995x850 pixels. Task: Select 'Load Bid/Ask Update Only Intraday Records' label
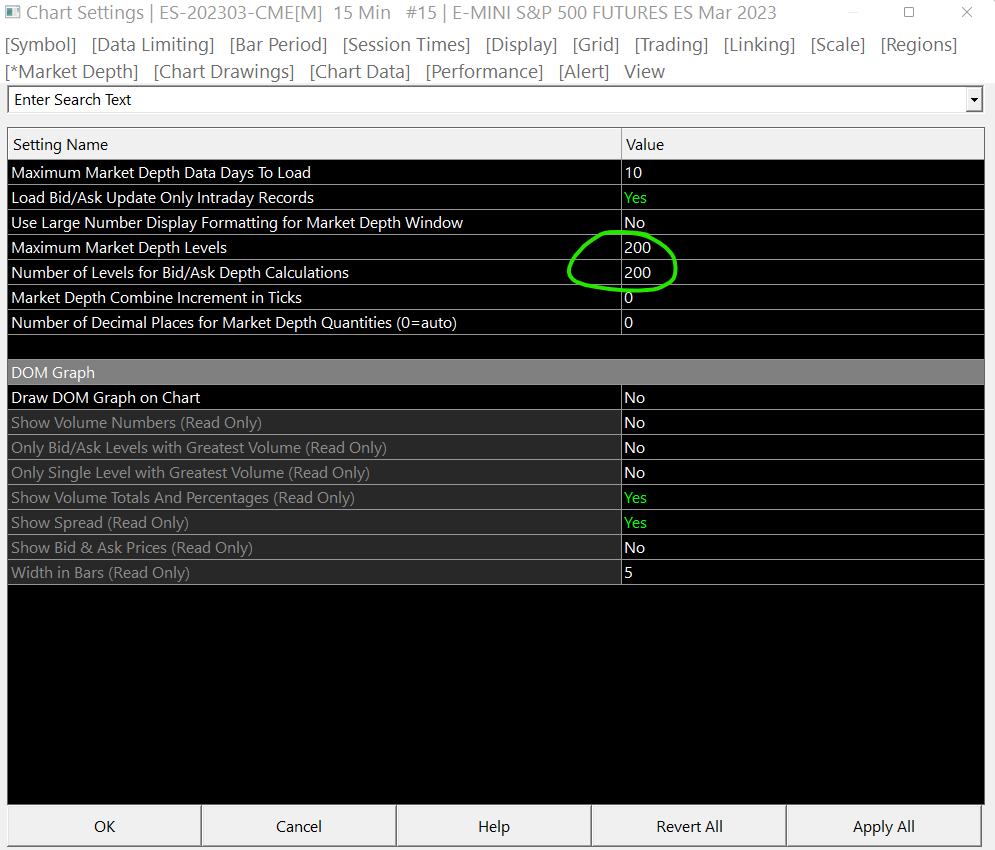[162, 197]
